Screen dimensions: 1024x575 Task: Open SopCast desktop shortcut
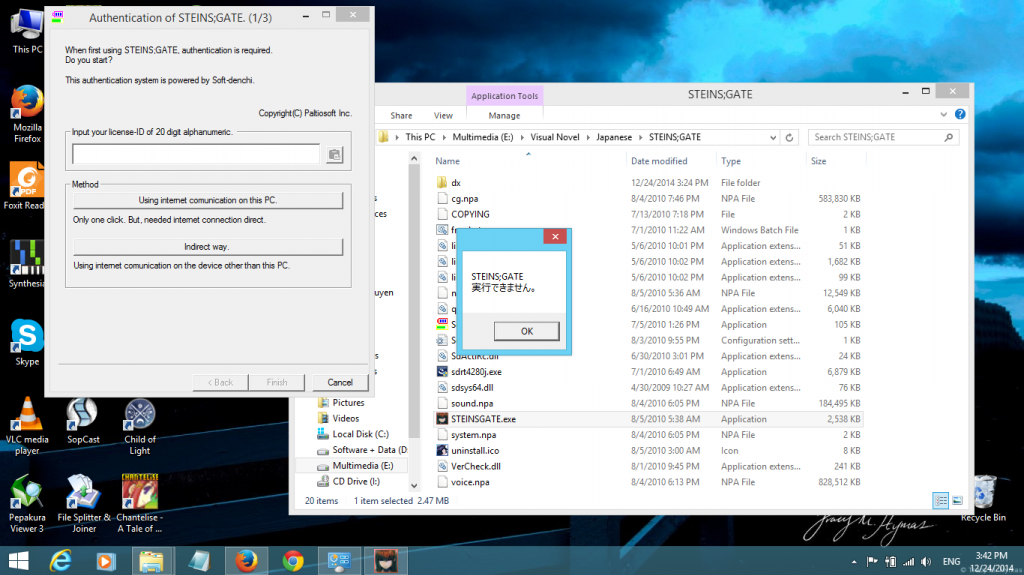(x=83, y=421)
